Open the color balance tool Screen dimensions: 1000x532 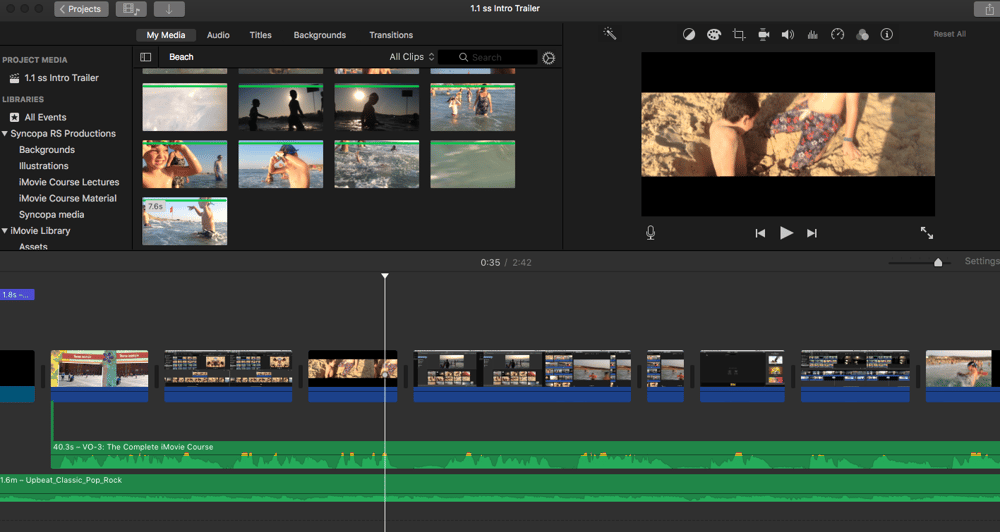689,34
